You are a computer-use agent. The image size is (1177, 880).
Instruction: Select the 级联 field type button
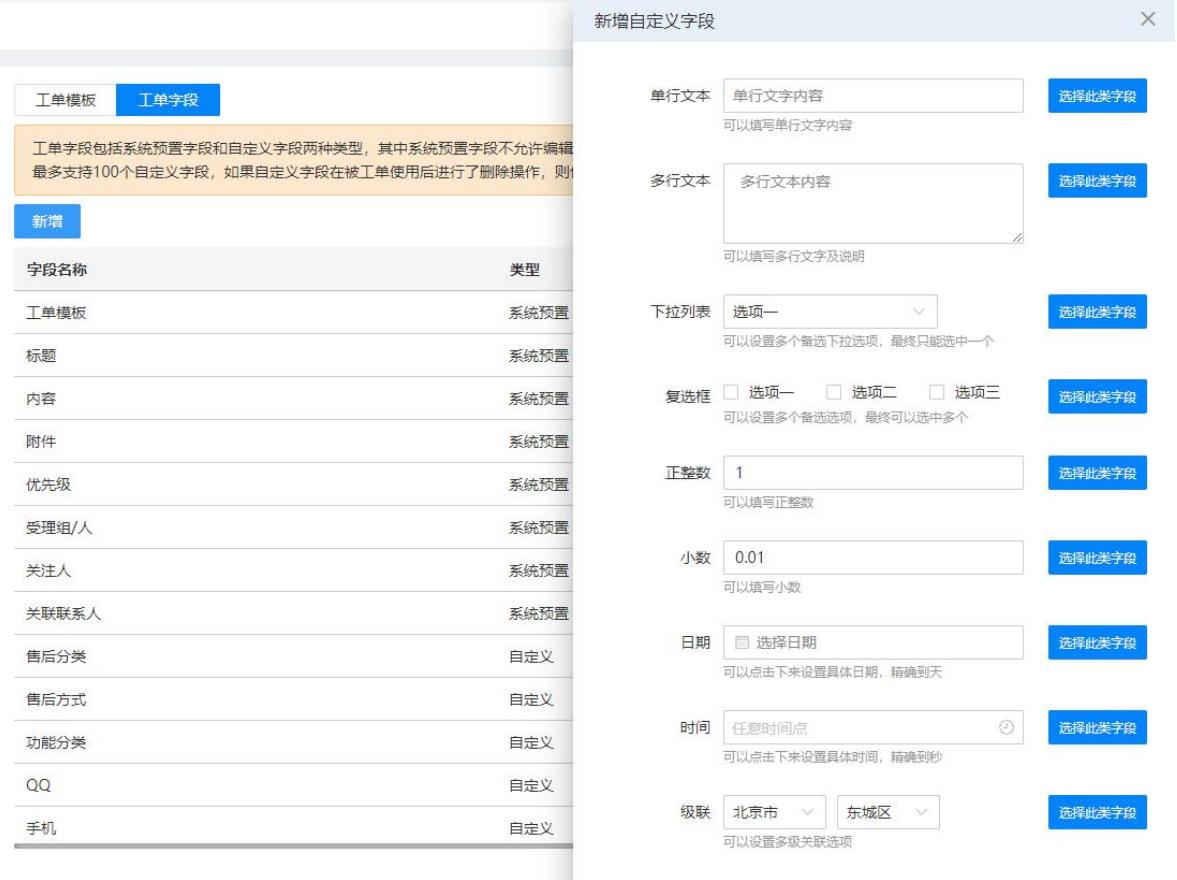tap(1097, 812)
